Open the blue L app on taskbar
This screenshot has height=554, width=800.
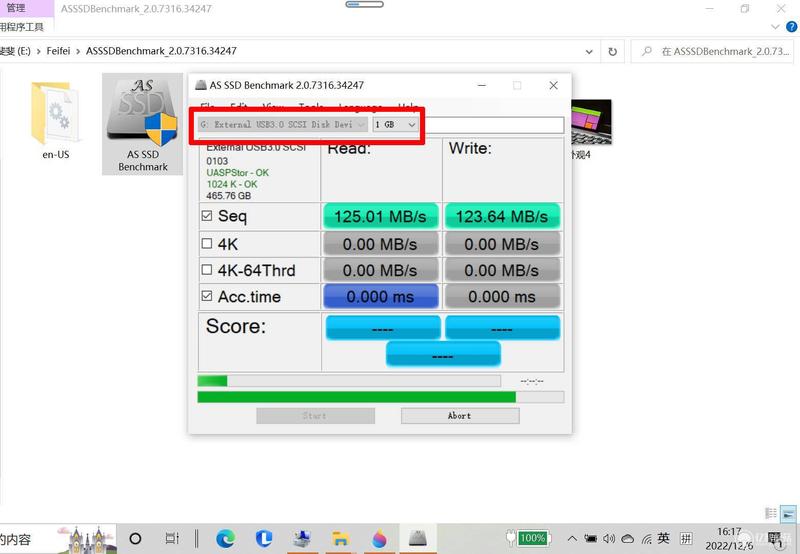[264, 538]
